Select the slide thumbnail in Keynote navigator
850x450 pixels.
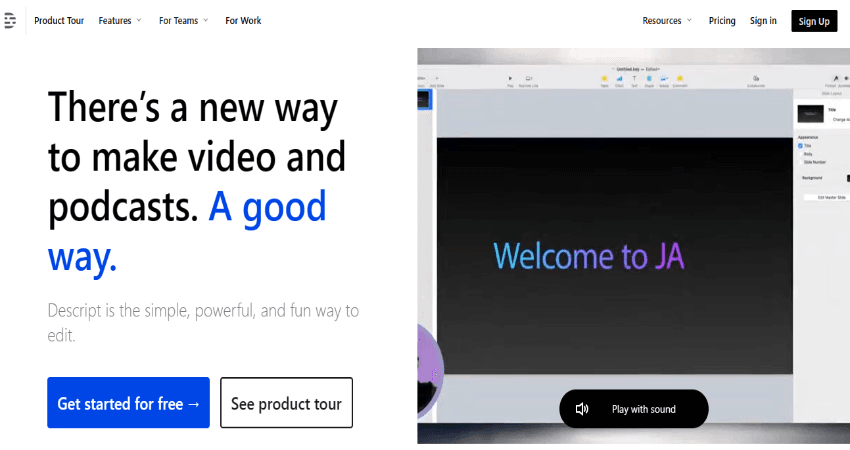(x=423, y=100)
